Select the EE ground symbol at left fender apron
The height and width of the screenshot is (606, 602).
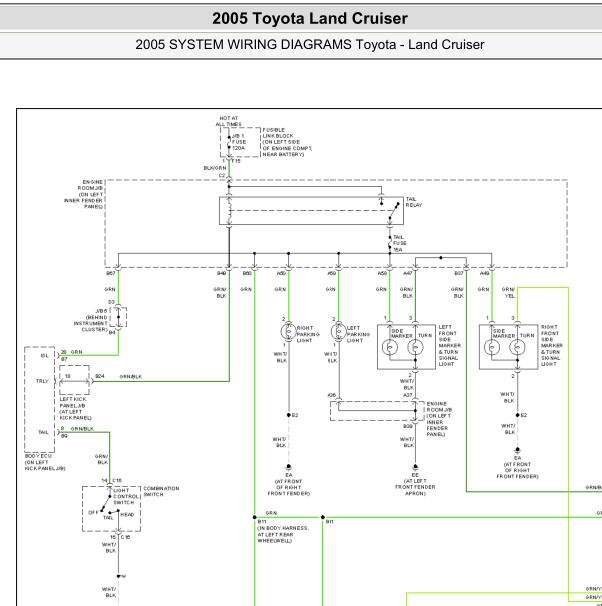[415, 467]
